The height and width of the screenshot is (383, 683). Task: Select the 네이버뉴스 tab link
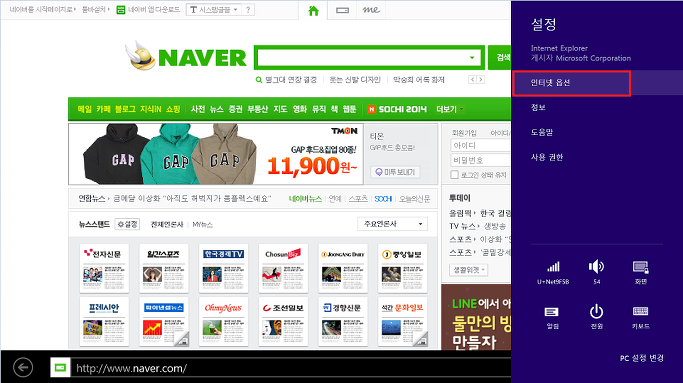pyautogui.click(x=305, y=199)
